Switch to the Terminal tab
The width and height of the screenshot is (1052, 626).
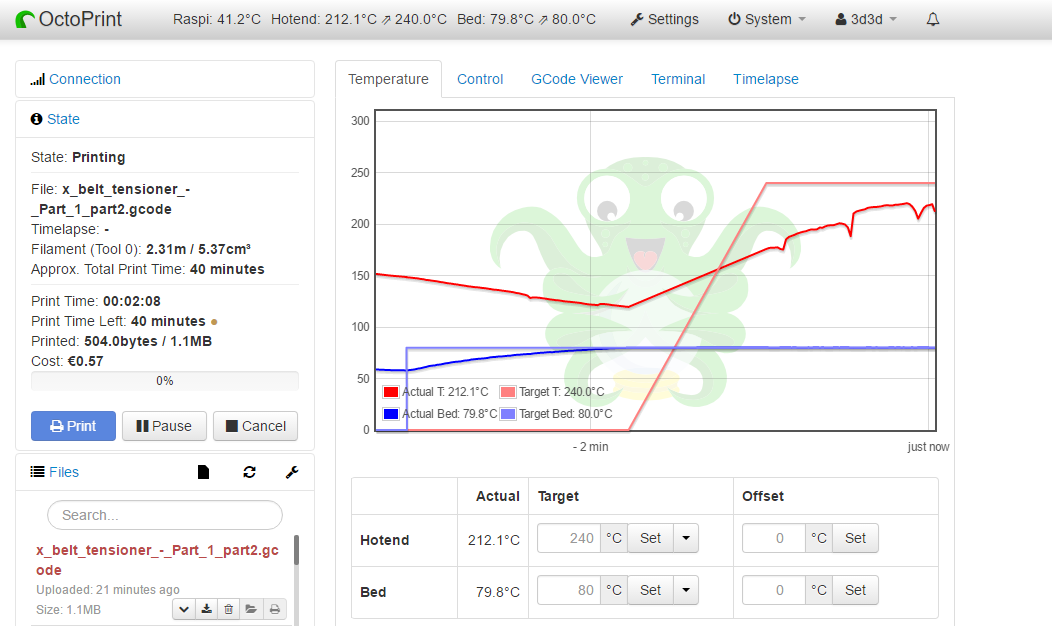click(x=678, y=79)
